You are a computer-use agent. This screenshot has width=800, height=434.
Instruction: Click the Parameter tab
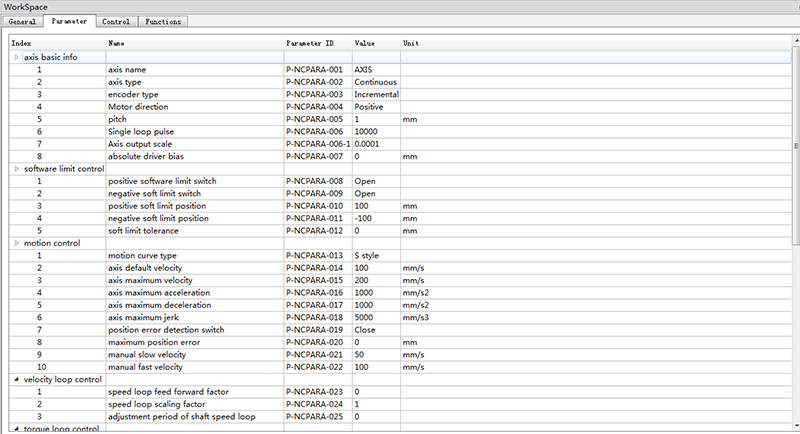point(69,21)
